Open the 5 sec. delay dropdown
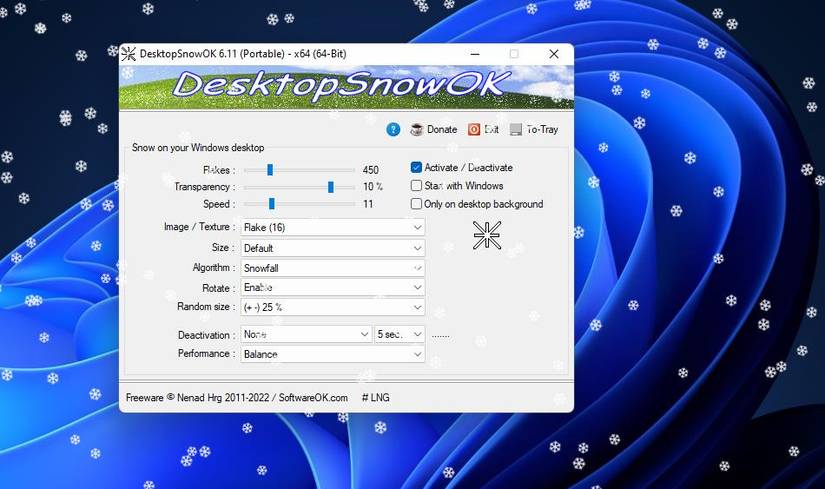 click(399, 334)
